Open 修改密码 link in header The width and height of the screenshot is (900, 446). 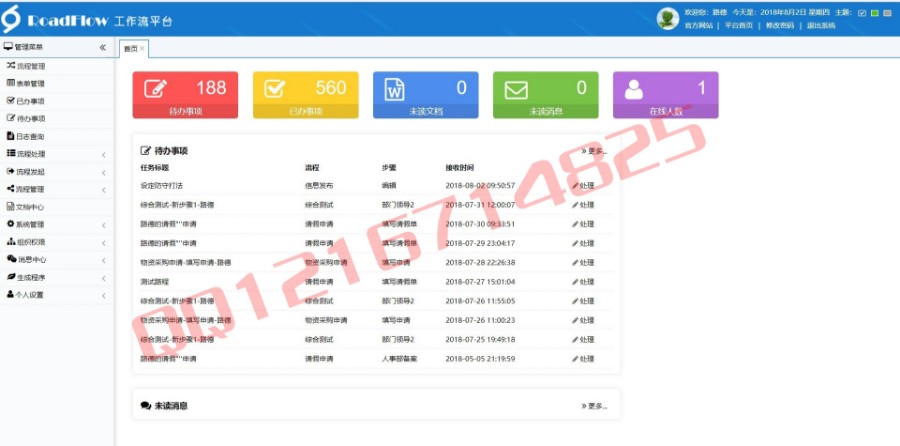pyautogui.click(x=780, y=26)
